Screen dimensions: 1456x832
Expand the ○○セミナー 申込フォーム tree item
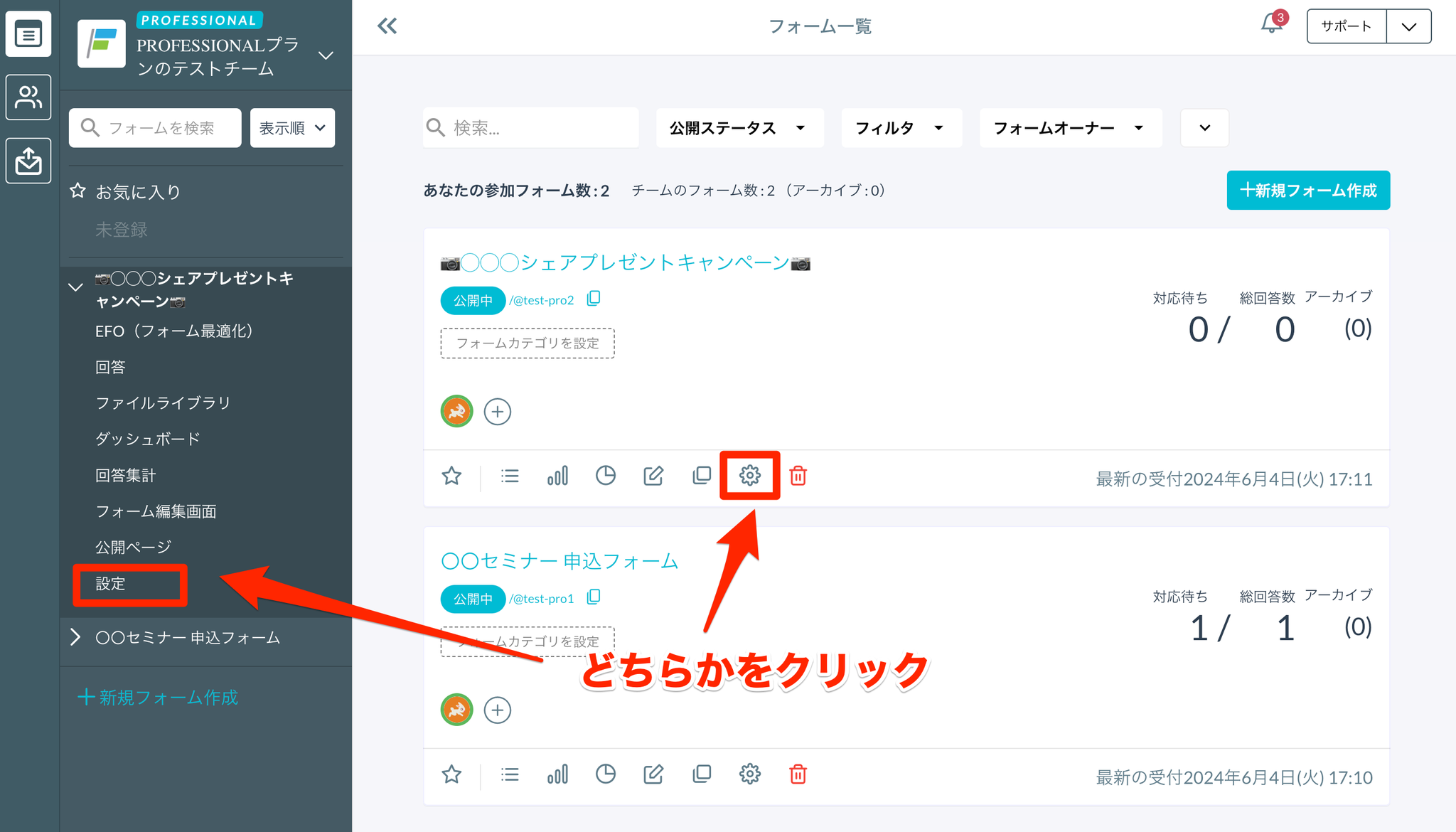pos(76,637)
